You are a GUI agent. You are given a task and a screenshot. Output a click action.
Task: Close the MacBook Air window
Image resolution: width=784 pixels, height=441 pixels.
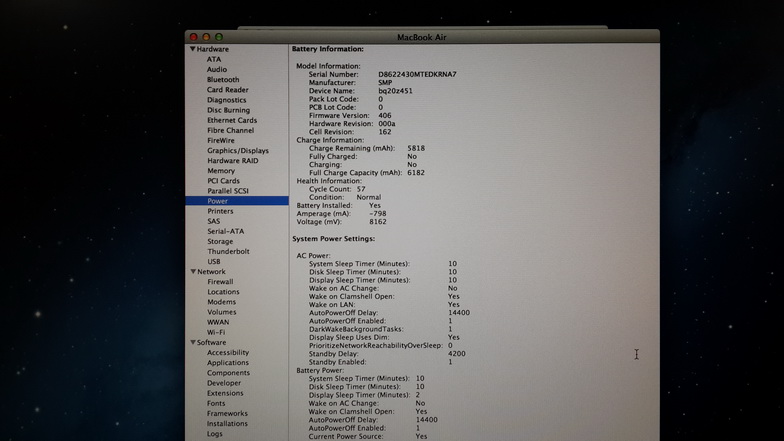pos(194,37)
